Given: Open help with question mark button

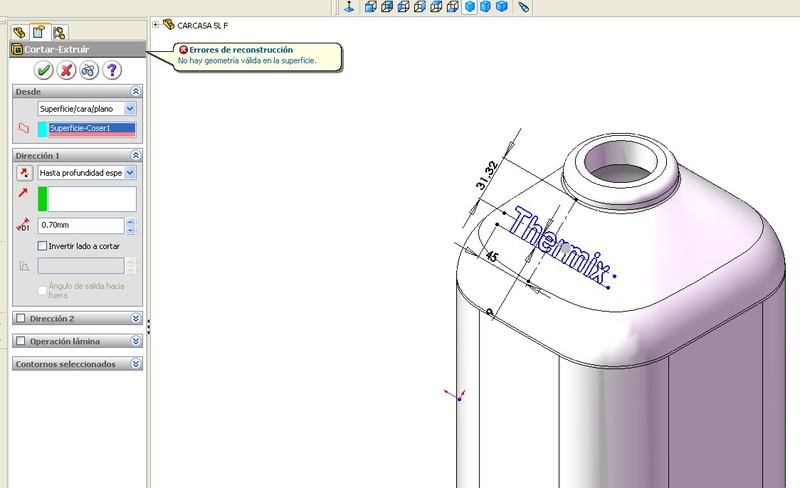Looking at the screenshot, I should click(112, 70).
